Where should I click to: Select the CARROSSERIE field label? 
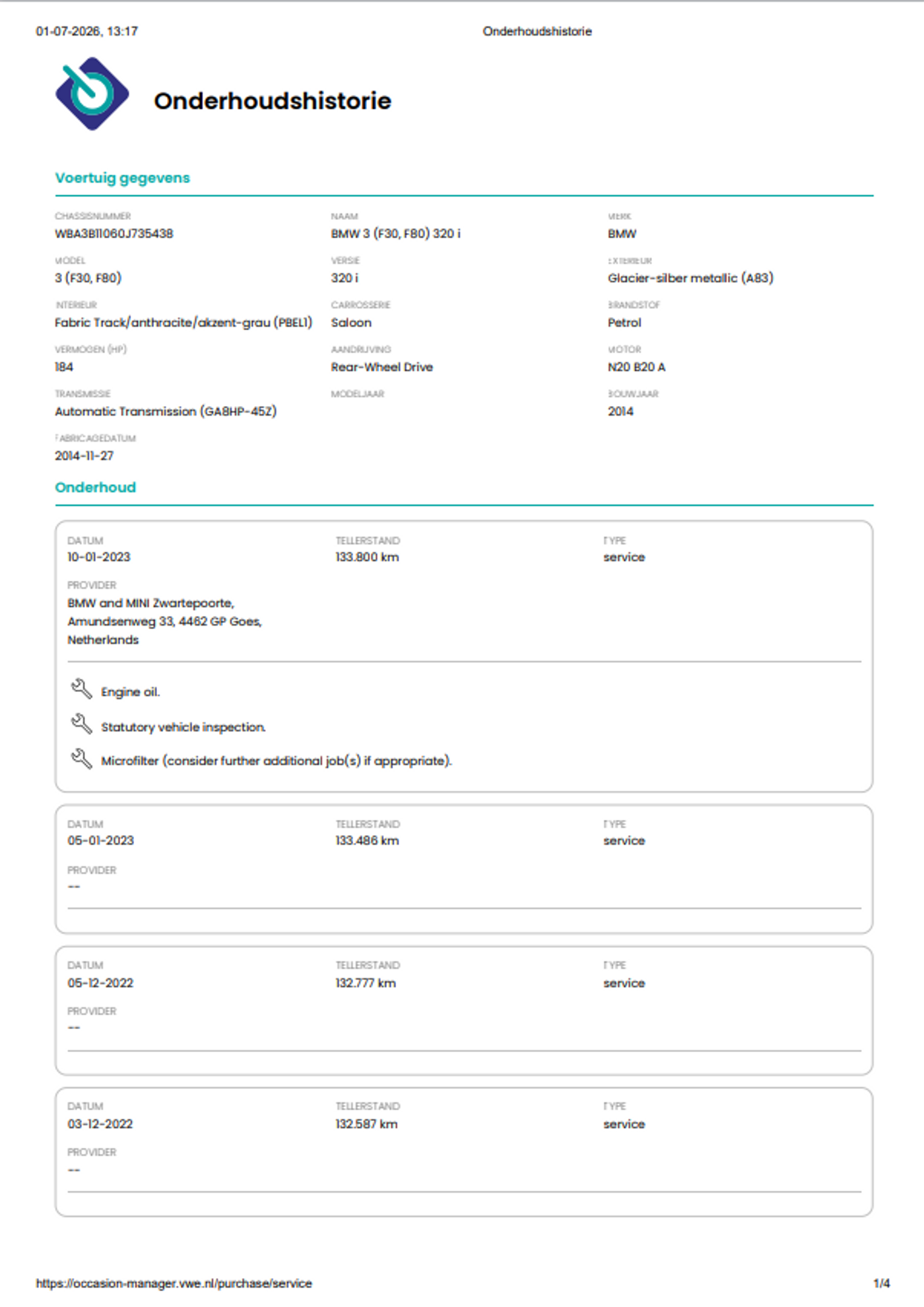coord(360,305)
